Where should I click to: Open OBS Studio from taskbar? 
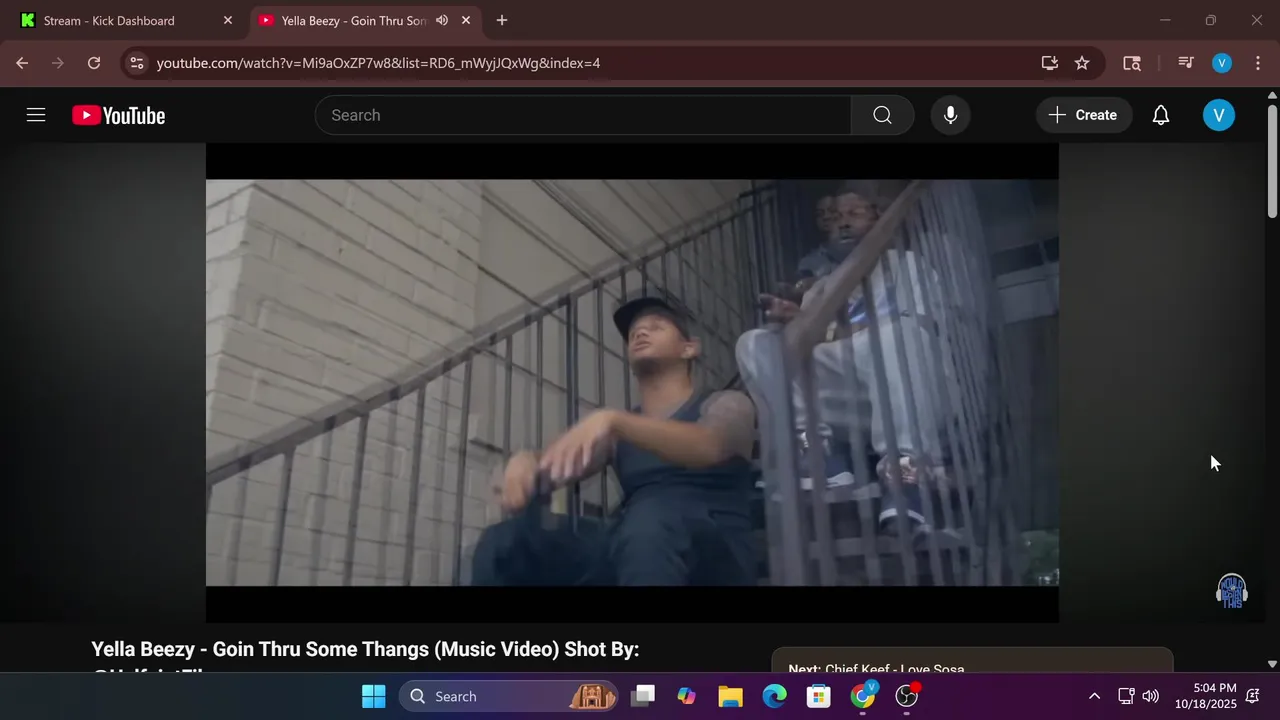tap(907, 696)
